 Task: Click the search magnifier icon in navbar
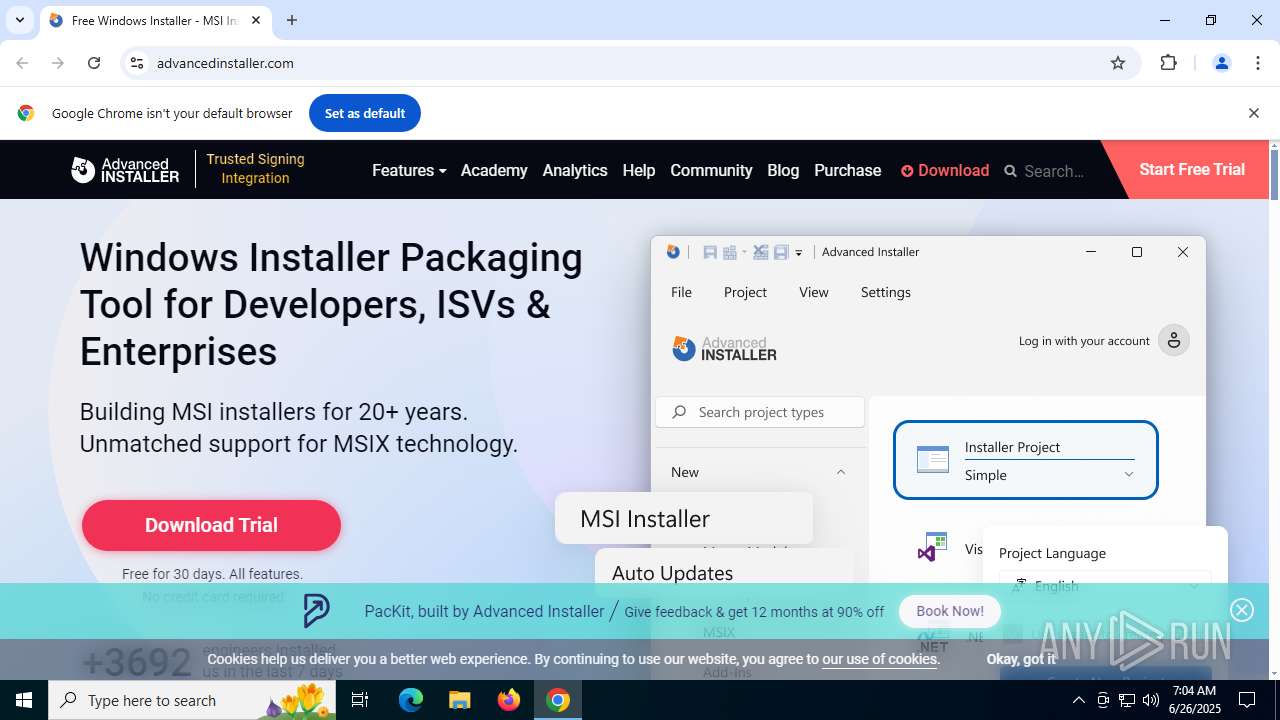[1010, 171]
